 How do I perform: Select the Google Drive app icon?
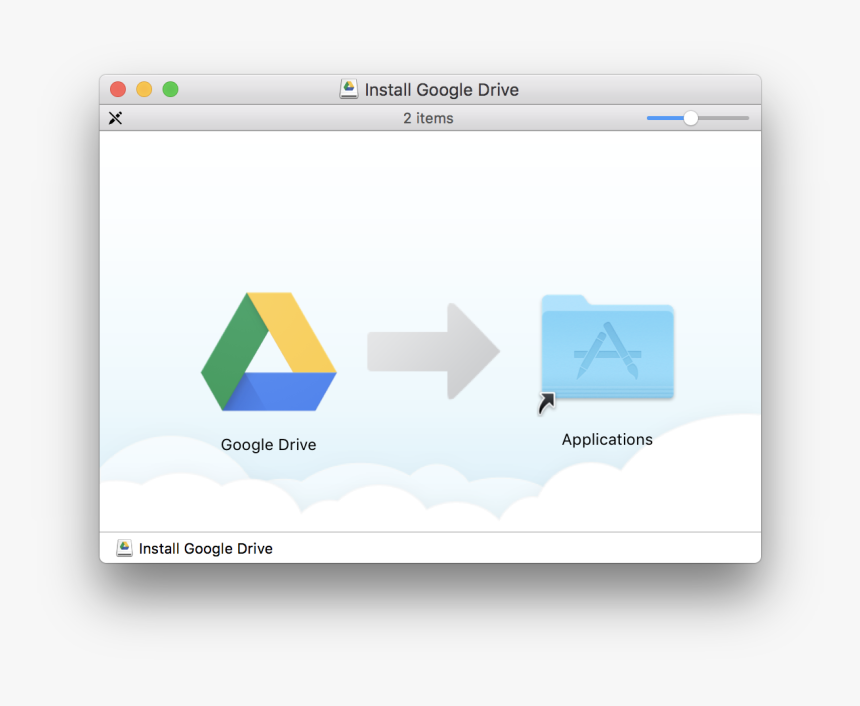[269, 352]
